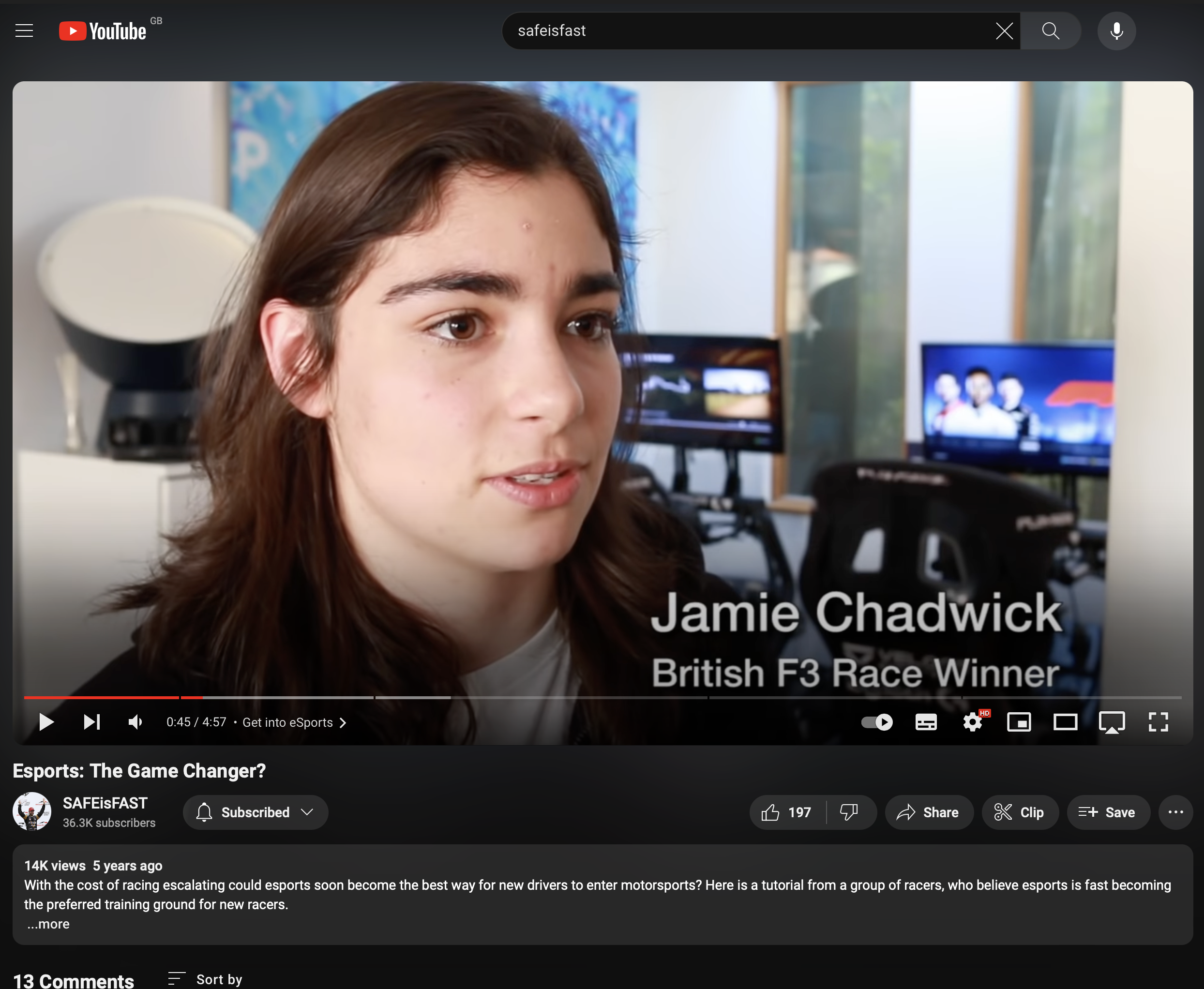
Task: Enable the miniplayer
Action: tap(1019, 722)
